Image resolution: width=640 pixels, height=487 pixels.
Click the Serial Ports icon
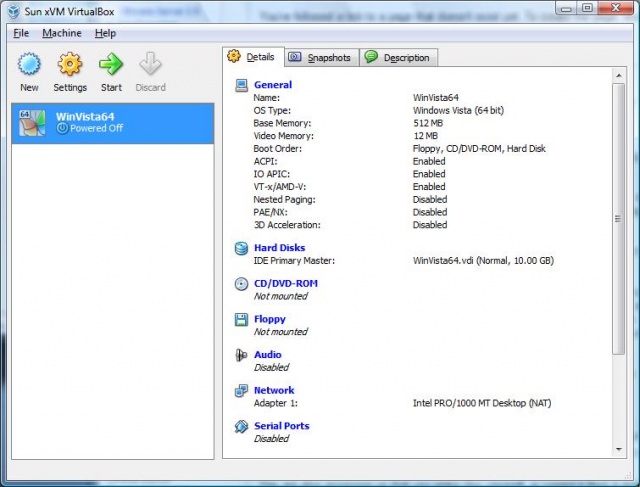241,427
